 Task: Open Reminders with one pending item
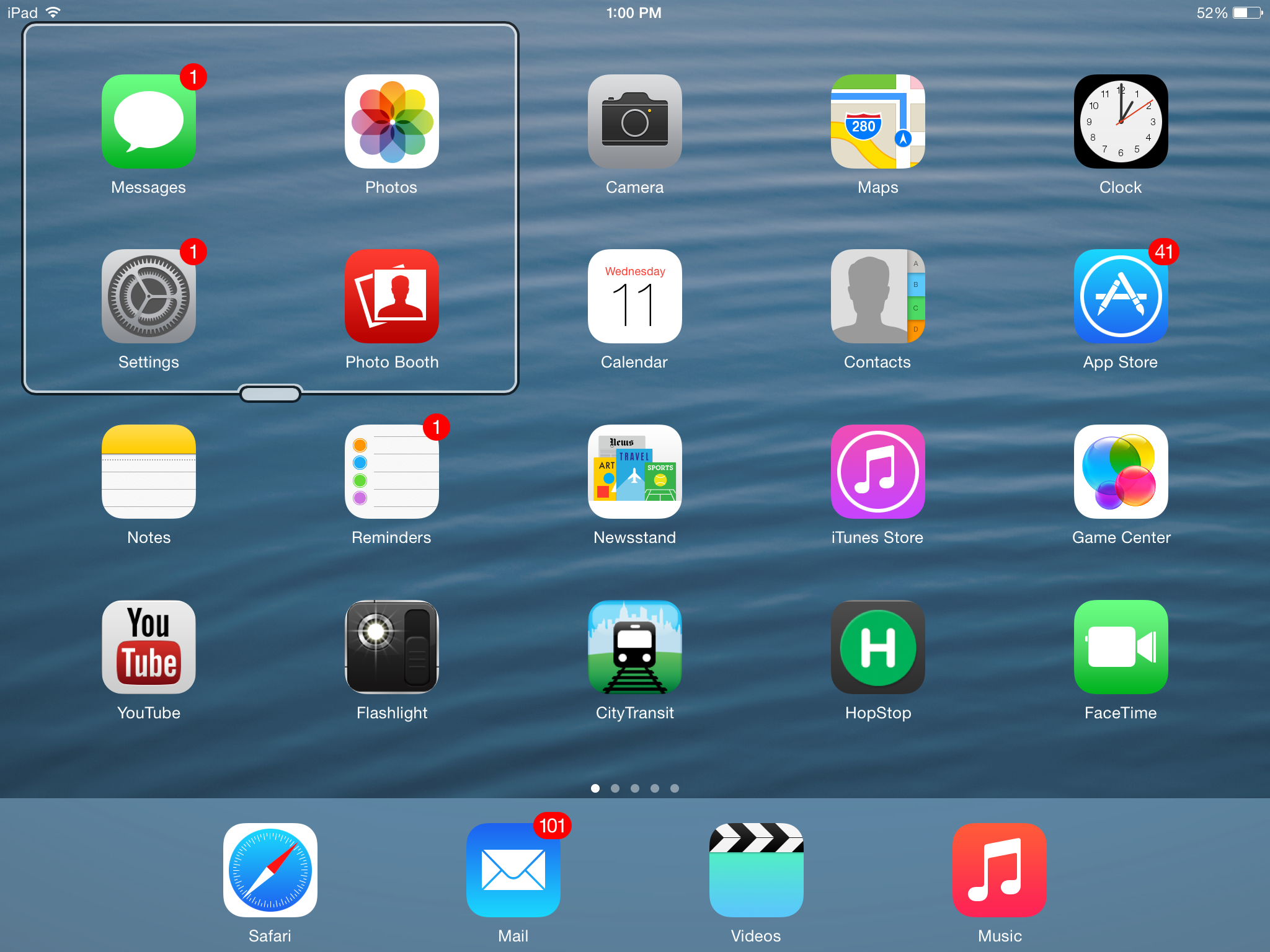coord(391,472)
